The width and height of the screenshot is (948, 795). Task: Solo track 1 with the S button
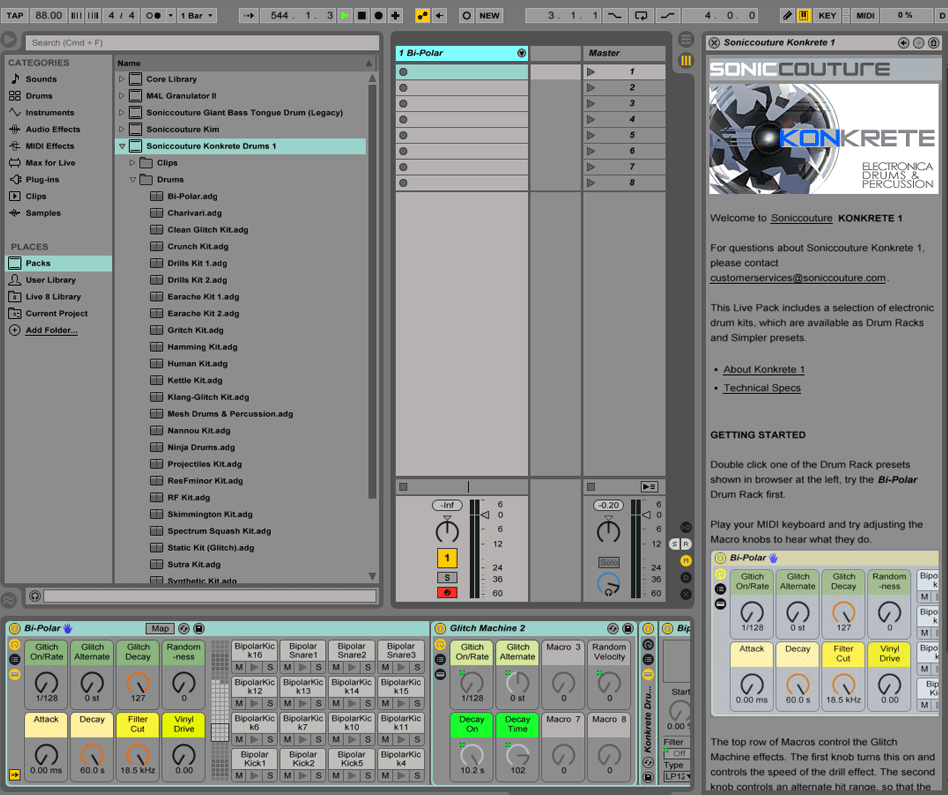[x=447, y=578]
